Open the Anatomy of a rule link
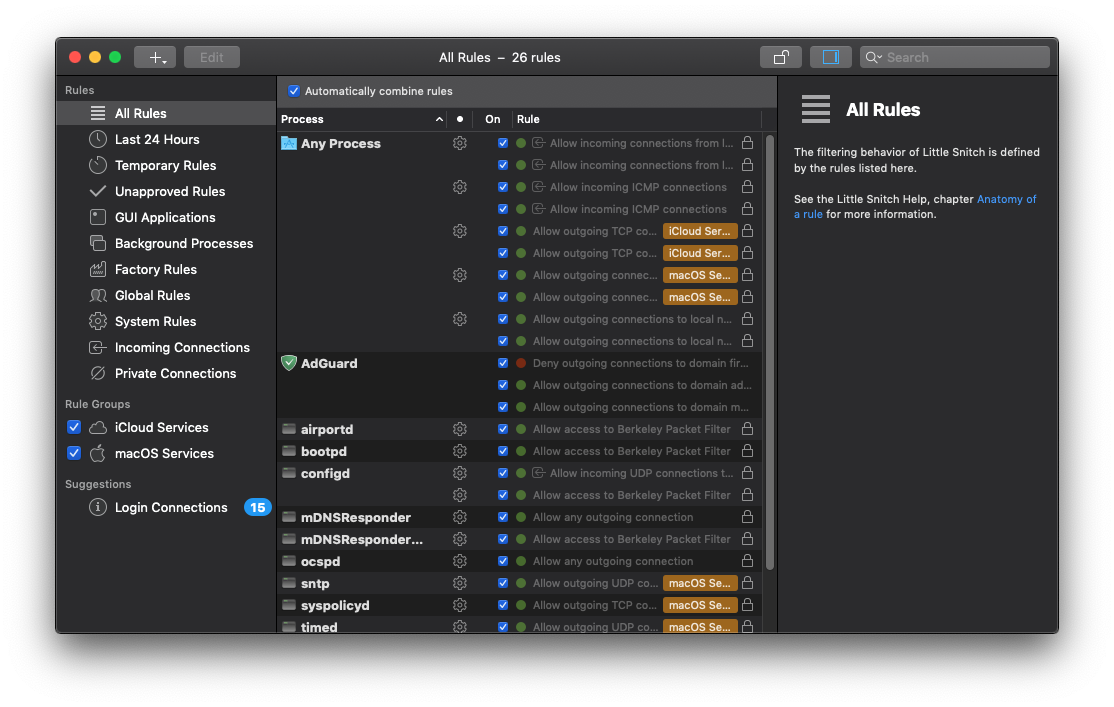1114x707 pixels. pyautogui.click(x=1006, y=199)
